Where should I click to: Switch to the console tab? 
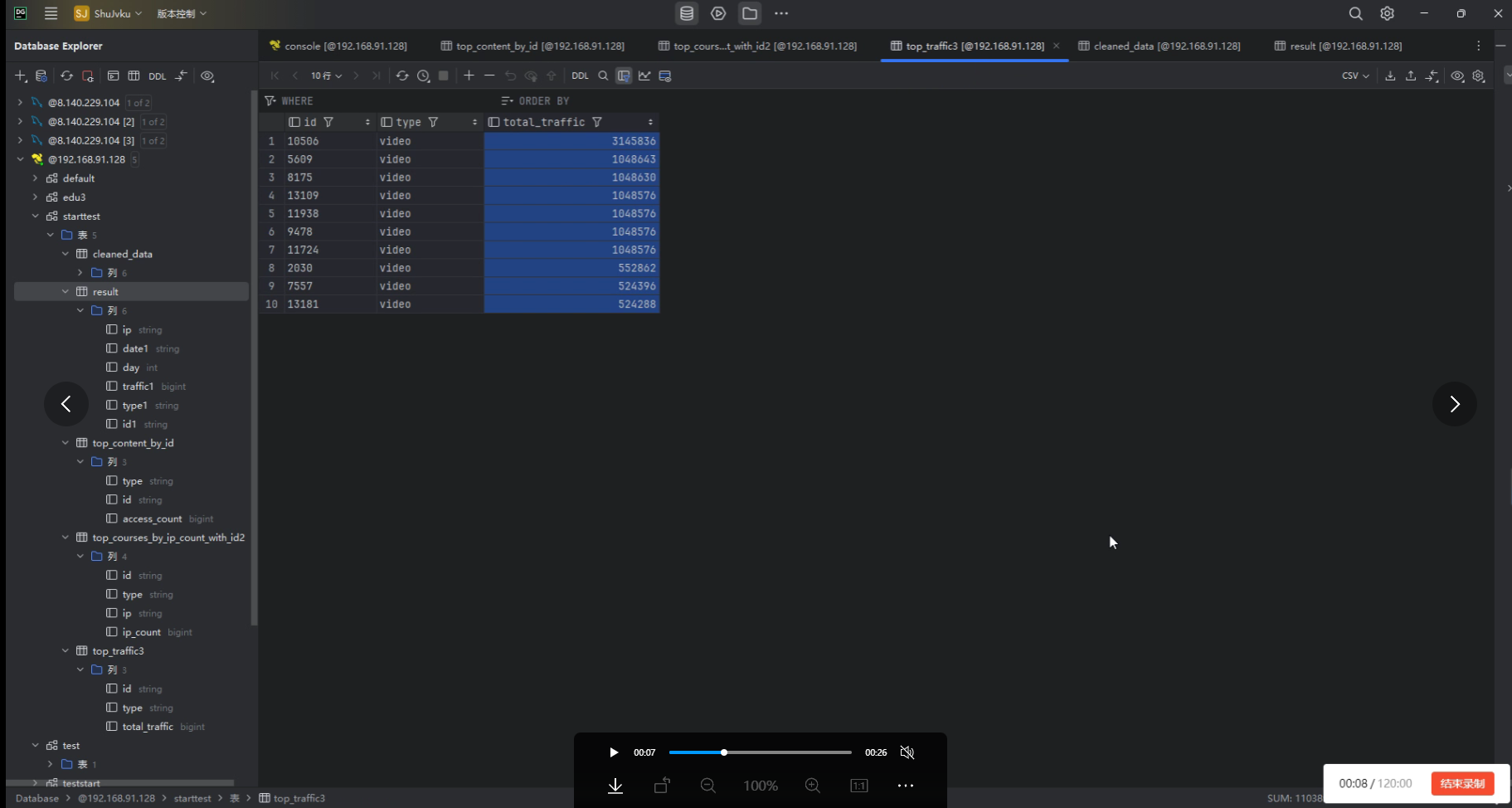pos(338,46)
